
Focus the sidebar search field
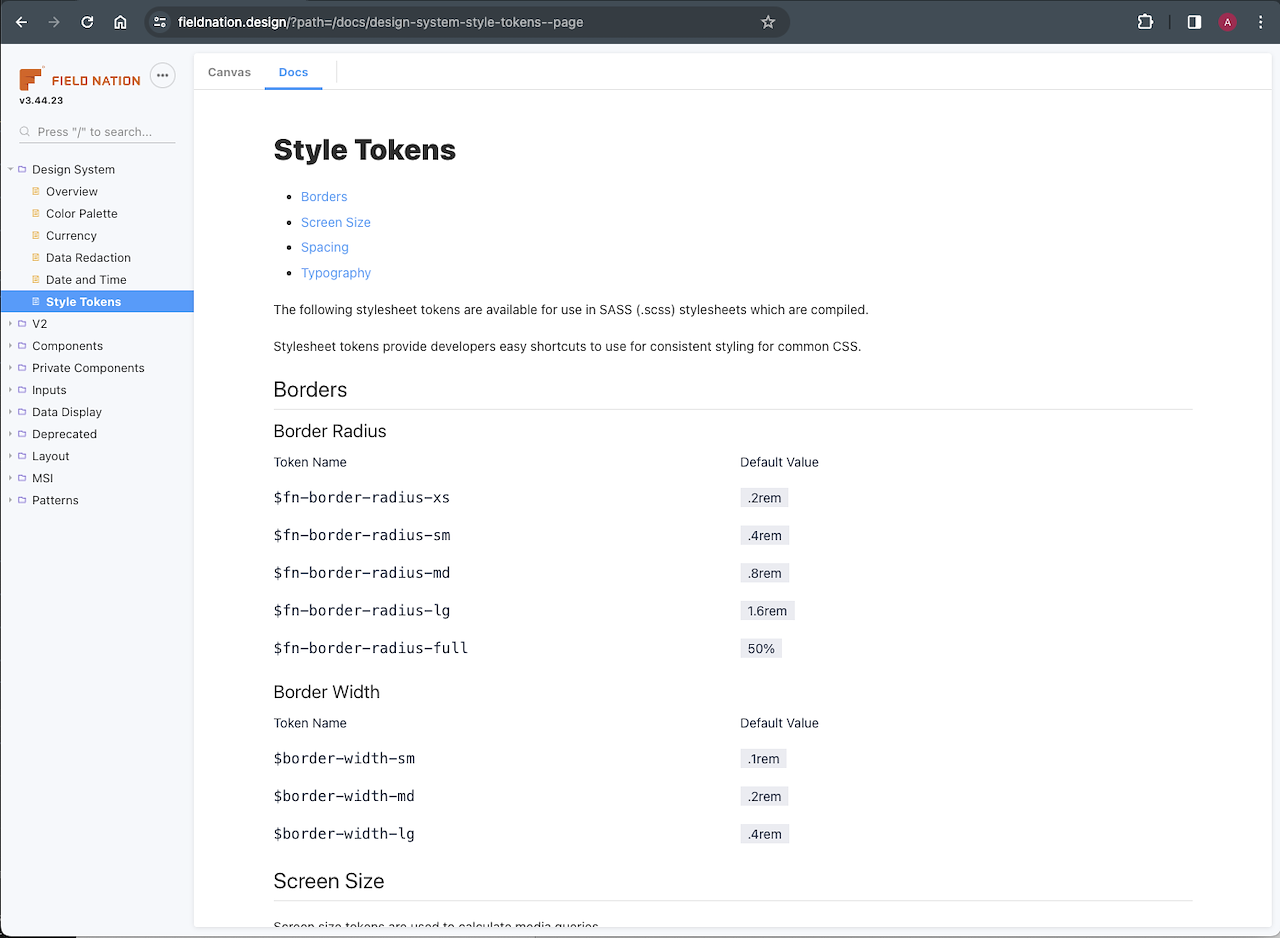[100, 132]
